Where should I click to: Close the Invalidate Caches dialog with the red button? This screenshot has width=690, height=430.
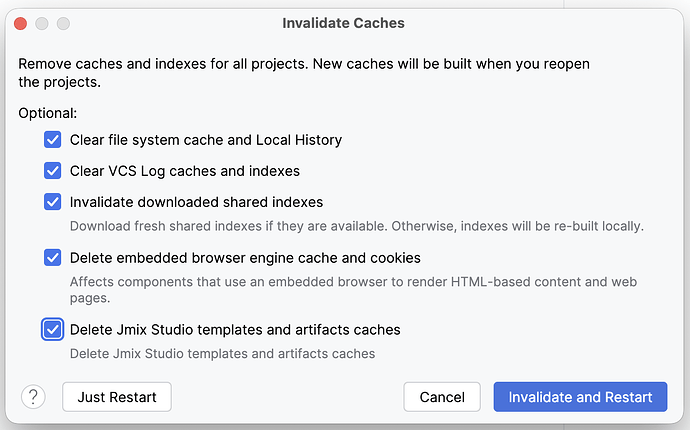click(21, 23)
